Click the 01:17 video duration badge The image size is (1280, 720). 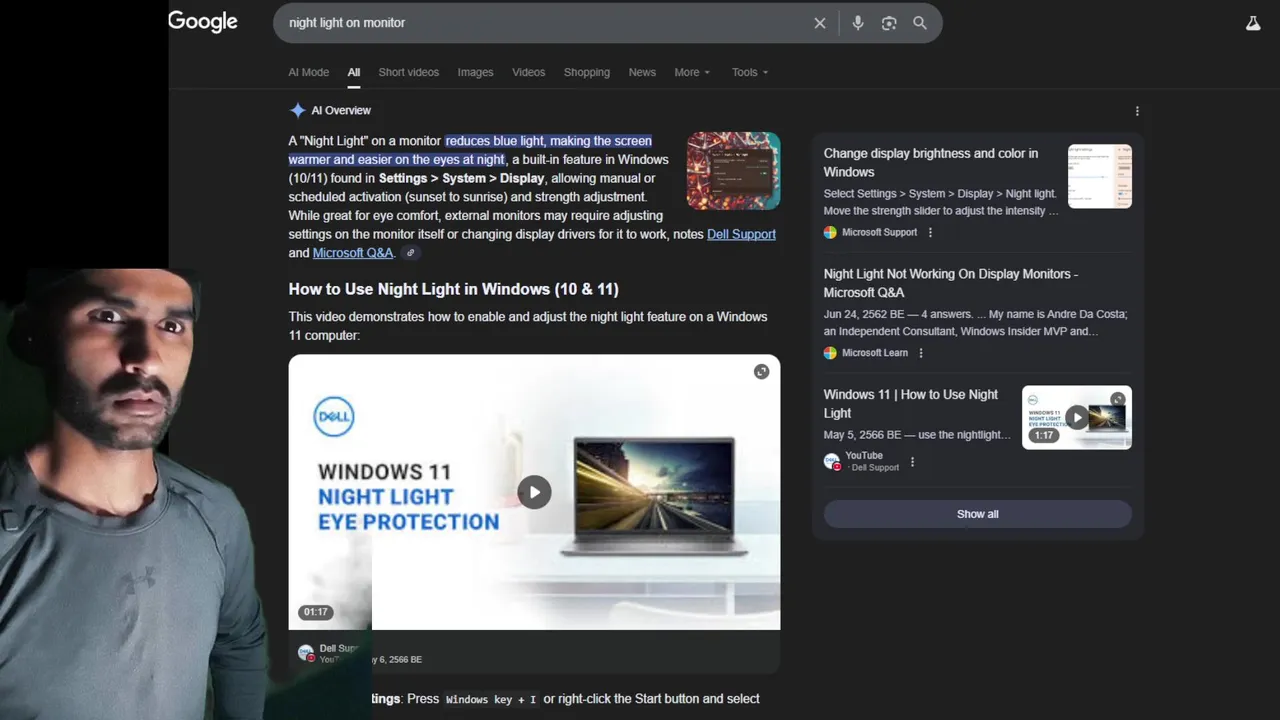point(315,612)
